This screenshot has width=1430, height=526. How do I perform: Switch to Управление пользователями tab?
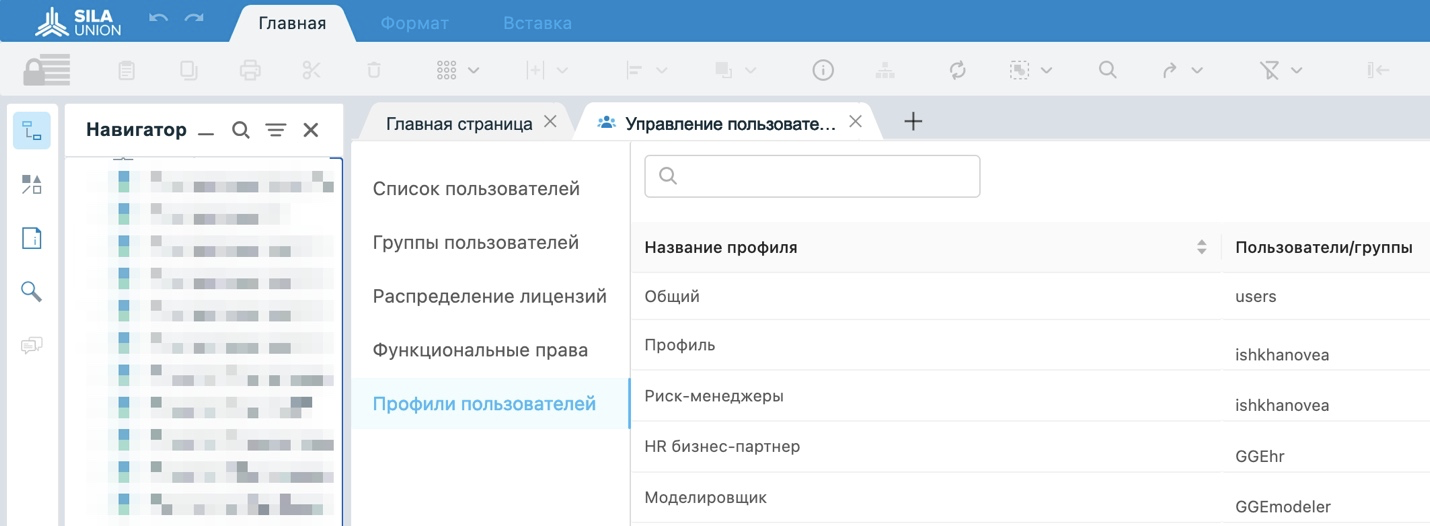click(729, 124)
